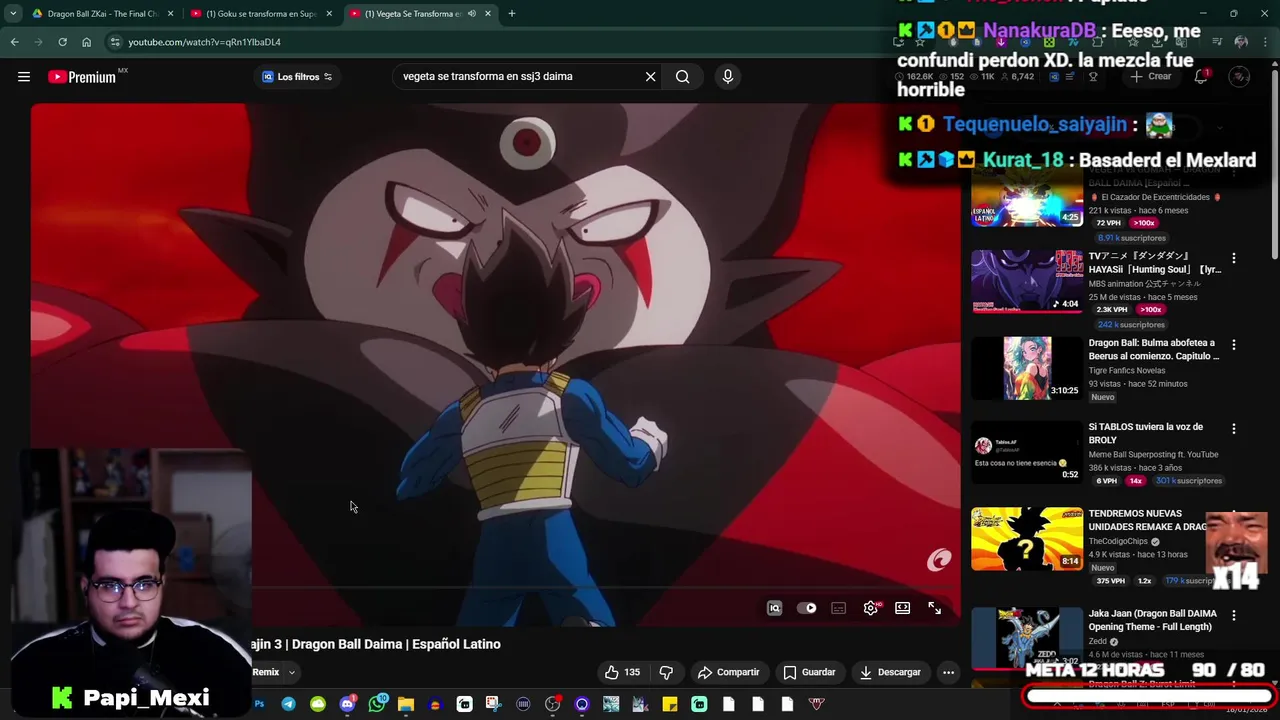
Task: Reload the page
Action: pyautogui.click(x=62, y=42)
